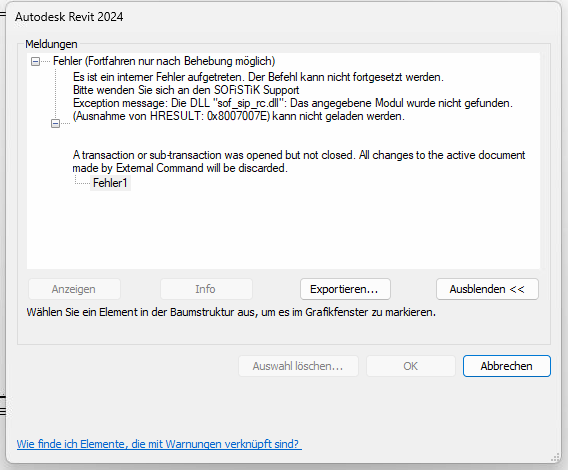Click the disabled Info button
This screenshot has width=568, height=470.
206,289
